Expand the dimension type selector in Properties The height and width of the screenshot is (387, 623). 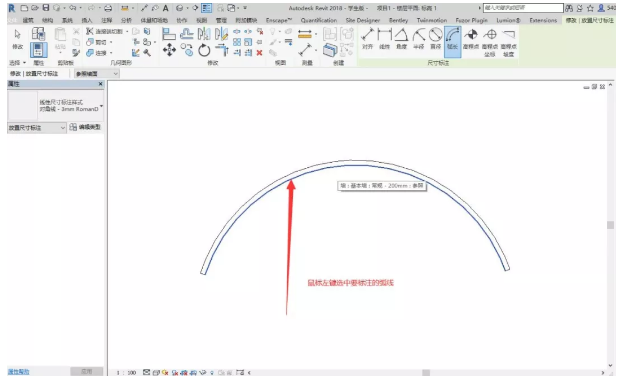click(56, 106)
